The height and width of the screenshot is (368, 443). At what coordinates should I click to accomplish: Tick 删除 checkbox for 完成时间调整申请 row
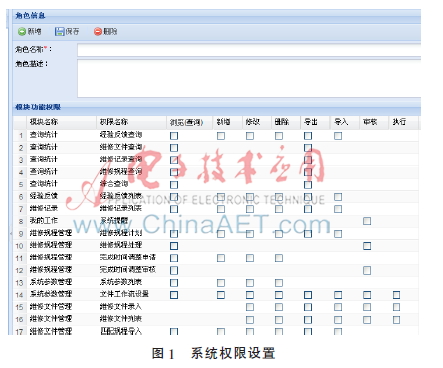tap(279, 258)
